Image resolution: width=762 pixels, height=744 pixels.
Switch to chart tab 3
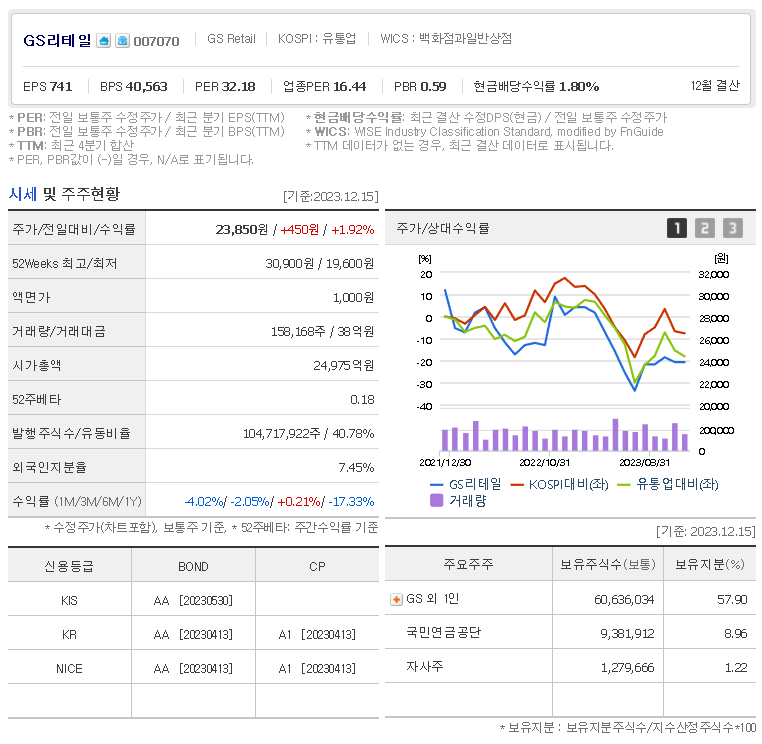tap(733, 228)
